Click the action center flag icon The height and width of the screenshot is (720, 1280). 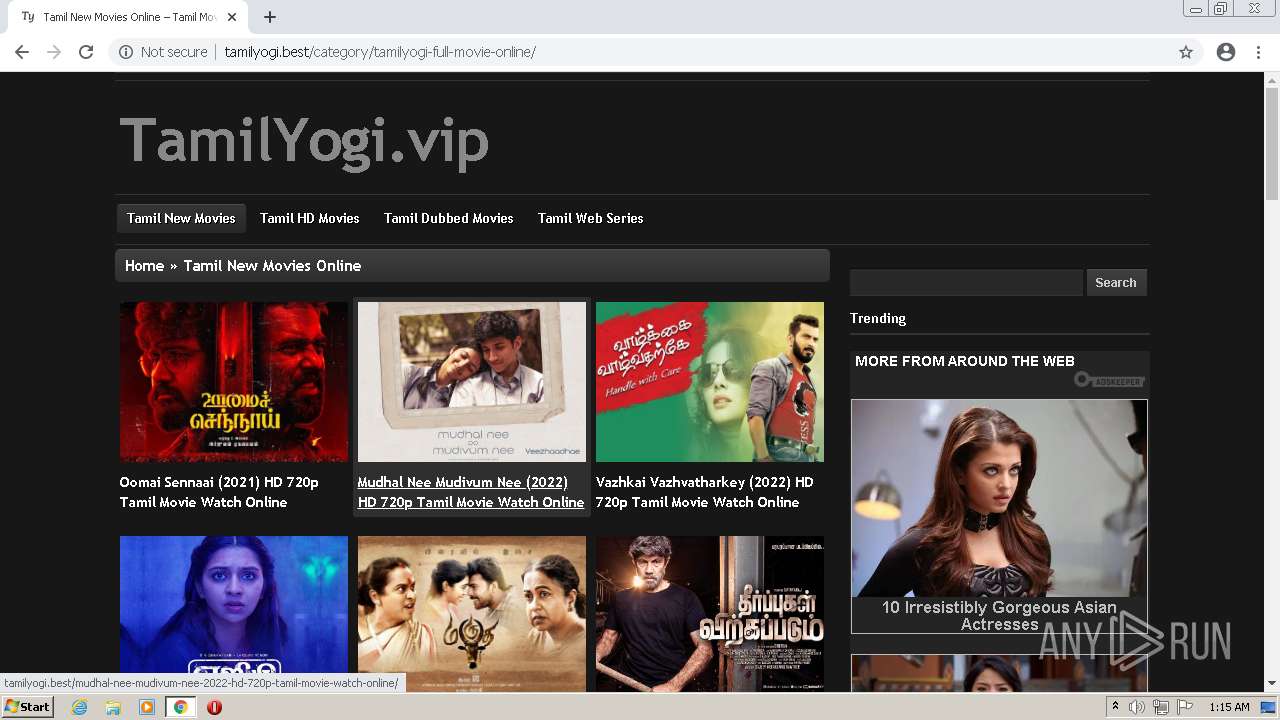tap(1185, 707)
